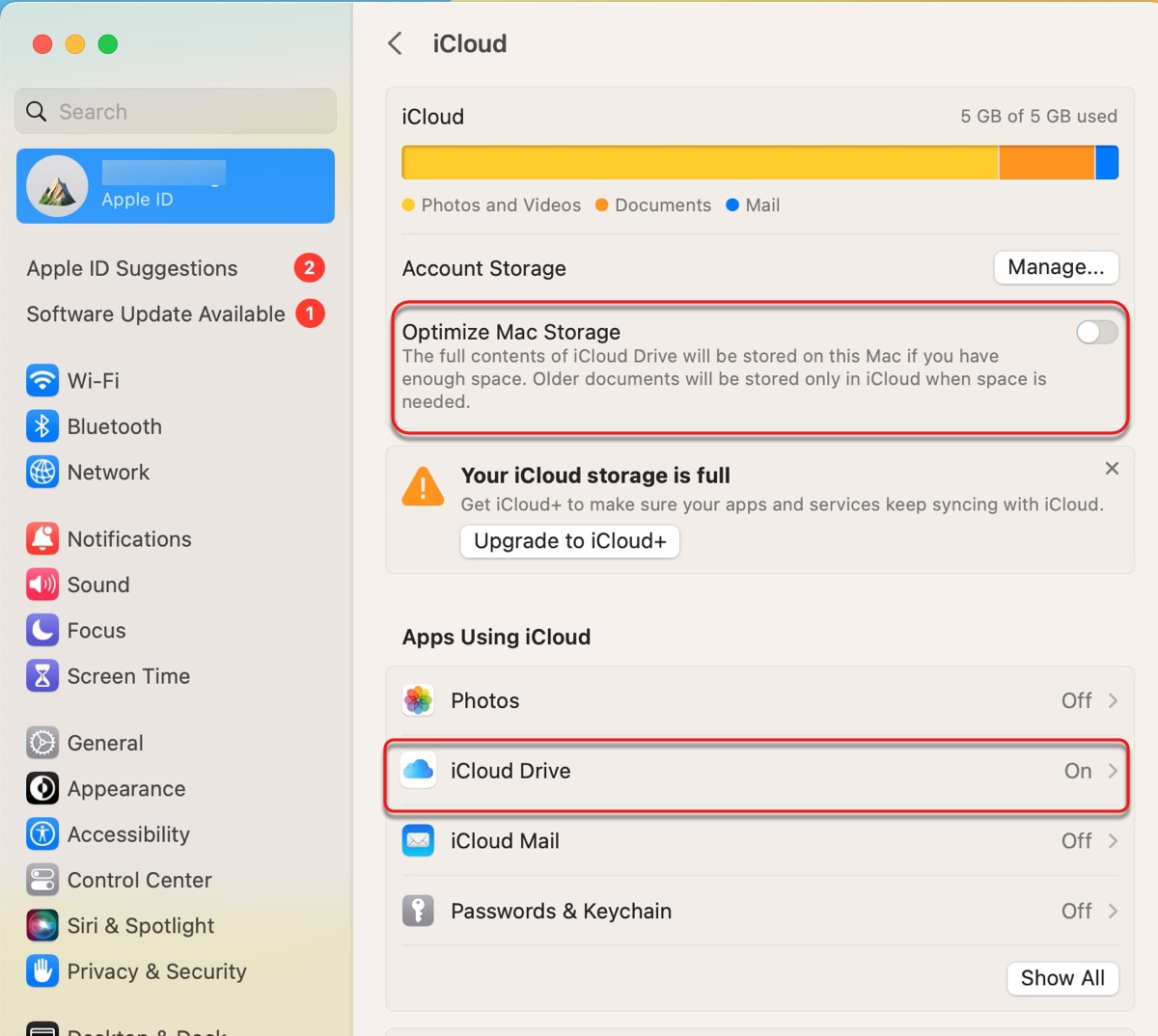The image size is (1158, 1036).
Task: Expand Passwords & Keychain chevron
Action: pos(1113,911)
